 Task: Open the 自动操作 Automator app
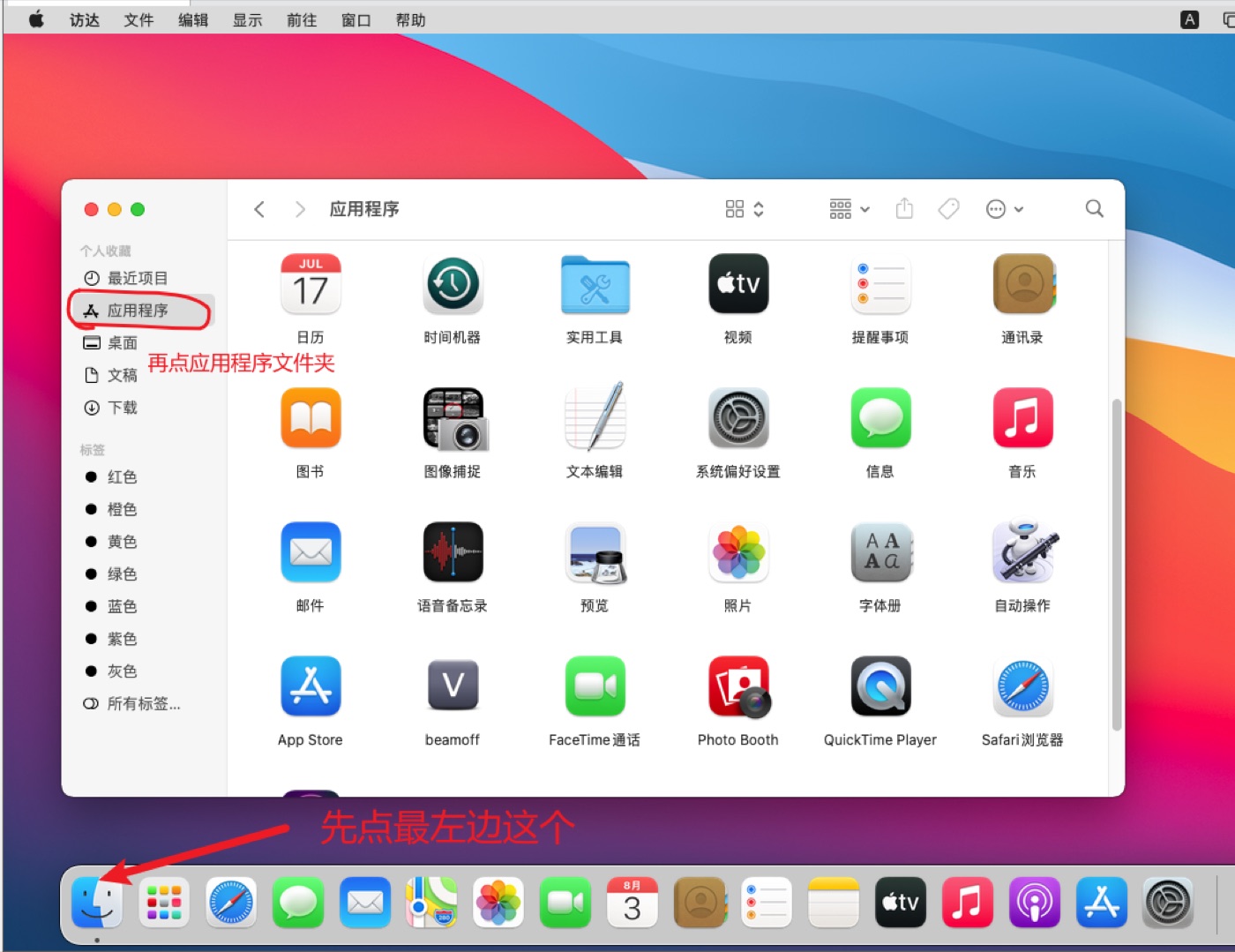click(1024, 552)
